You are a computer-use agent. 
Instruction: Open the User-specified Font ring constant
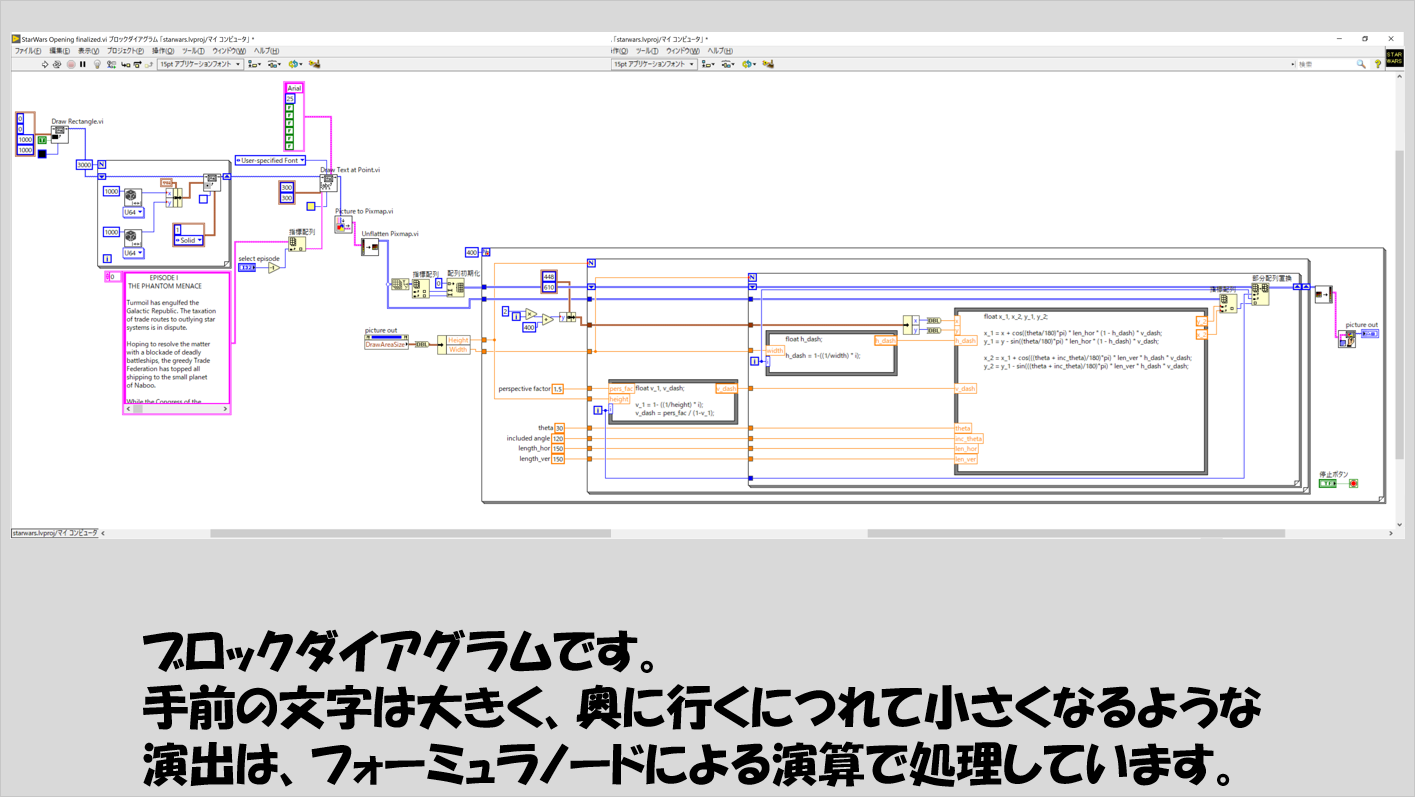271,160
